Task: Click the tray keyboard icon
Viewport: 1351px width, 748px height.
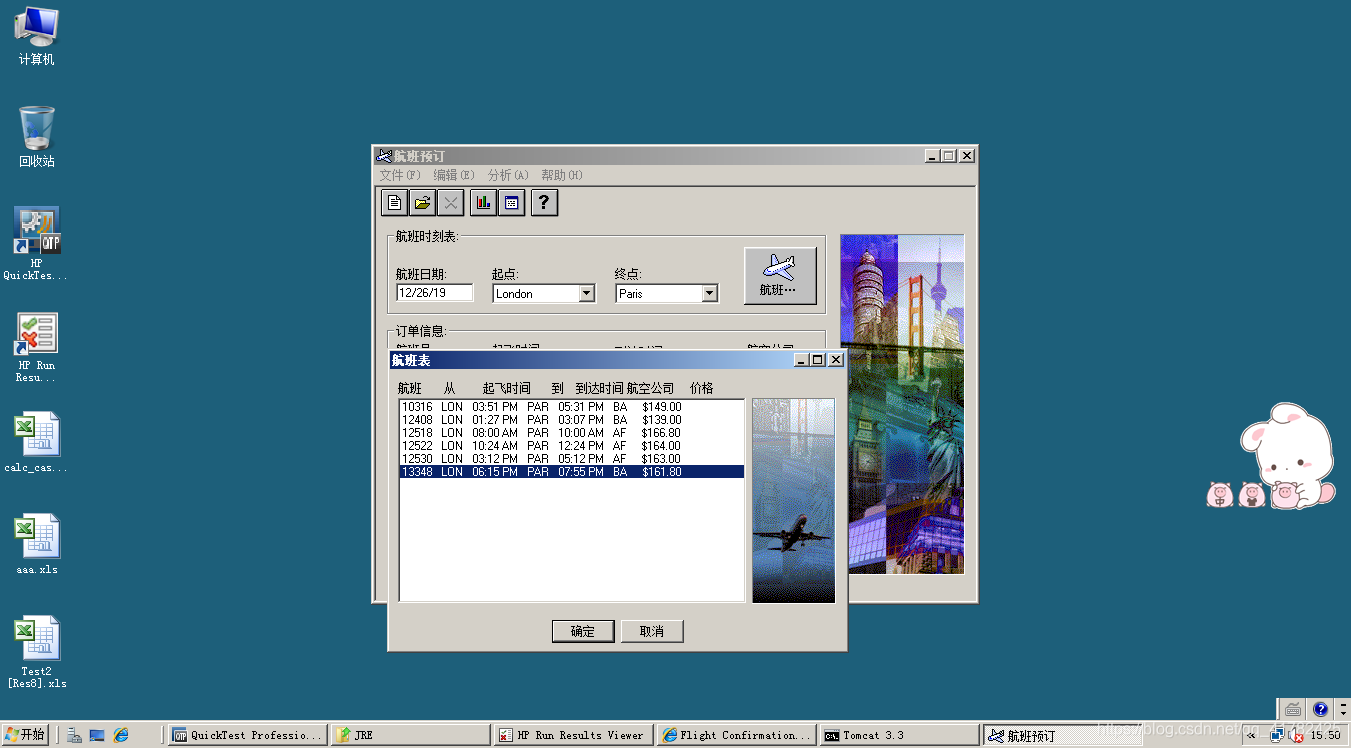Action: pyautogui.click(x=1294, y=708)
